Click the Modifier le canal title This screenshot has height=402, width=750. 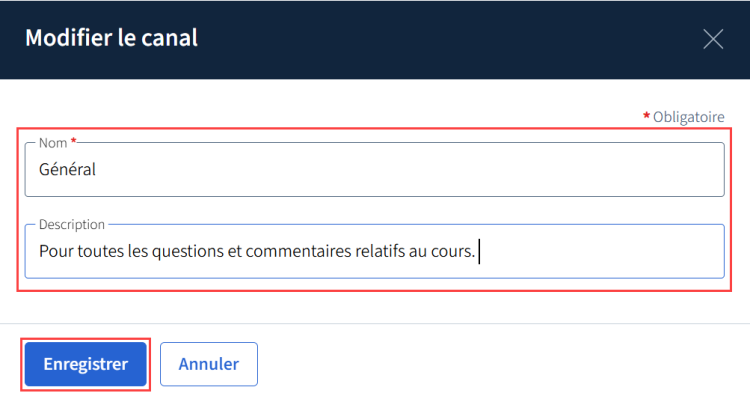pos(111,38)
